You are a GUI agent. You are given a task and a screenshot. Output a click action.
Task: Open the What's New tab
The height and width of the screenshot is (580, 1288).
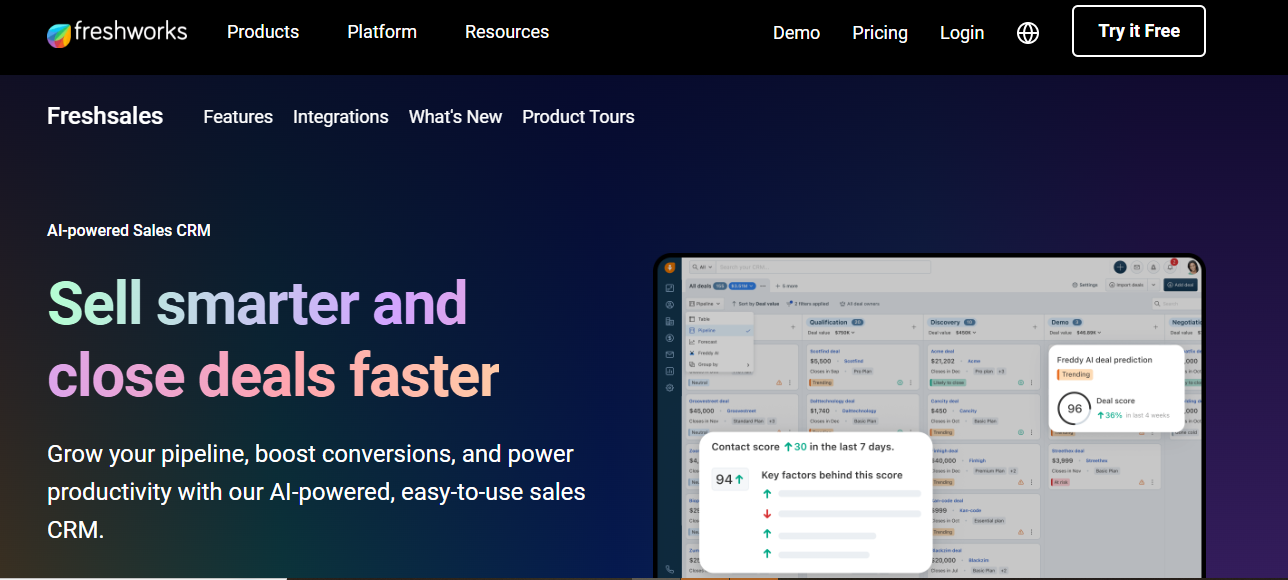pyautogui.click(x=456, y=117)
